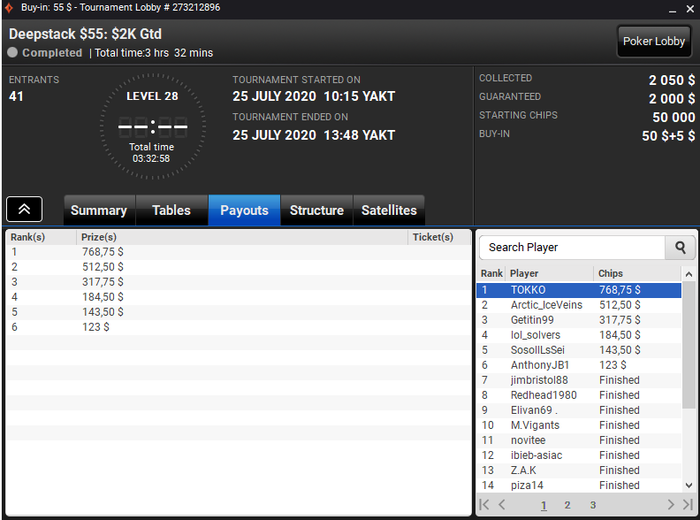
Task: Collapse the tournament info panel
Action: [25, 209]
